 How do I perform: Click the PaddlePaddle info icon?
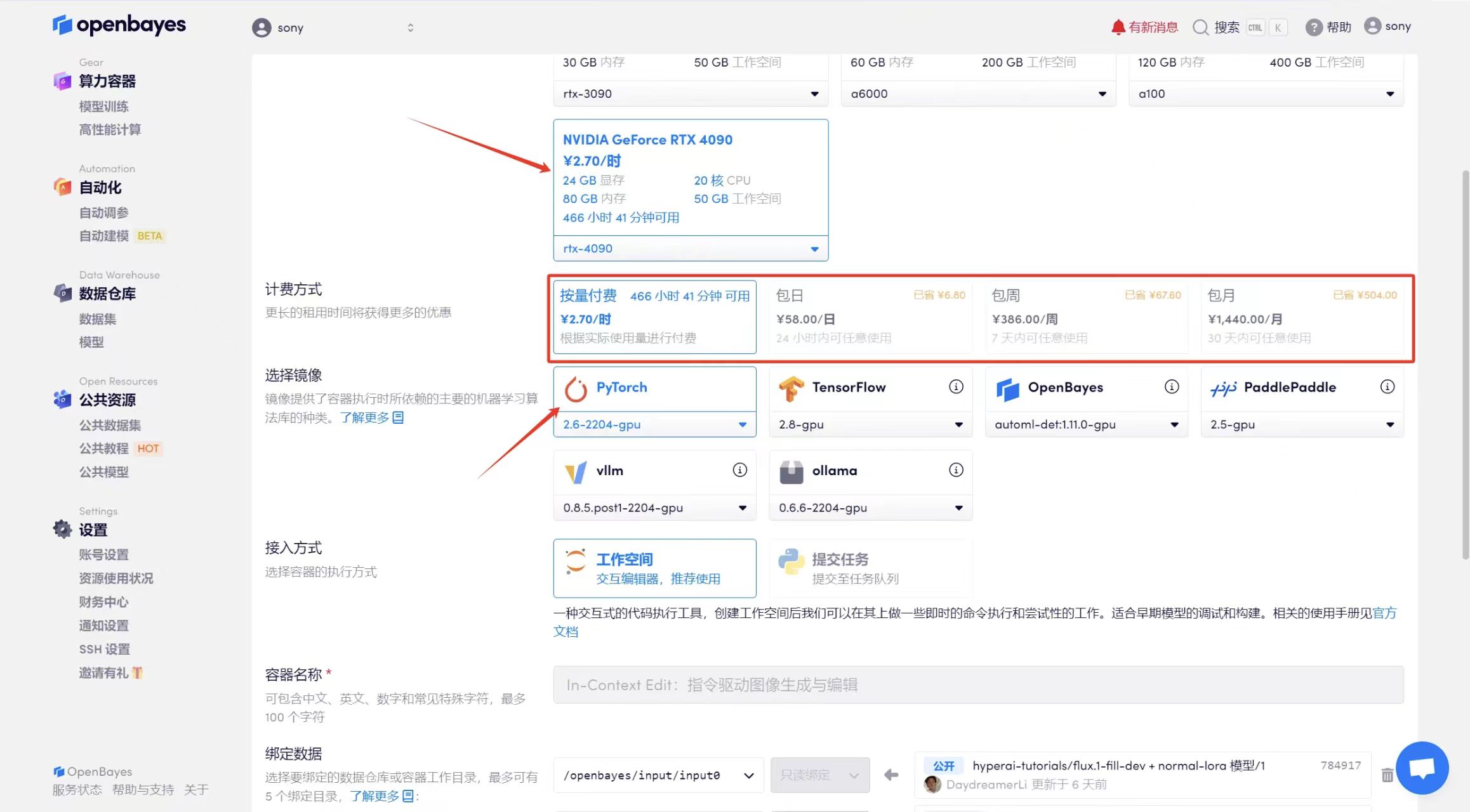pyautogui.click(x=1387, y=387)
